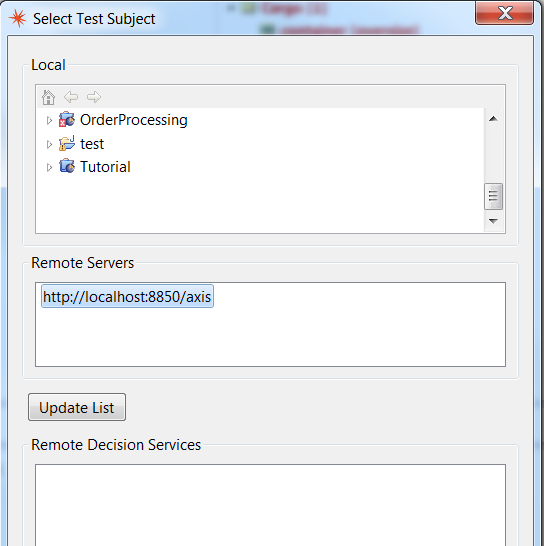Click the Home navigation icon
The width and height of the screenshot is (544, 546).
tap(48, 97)
